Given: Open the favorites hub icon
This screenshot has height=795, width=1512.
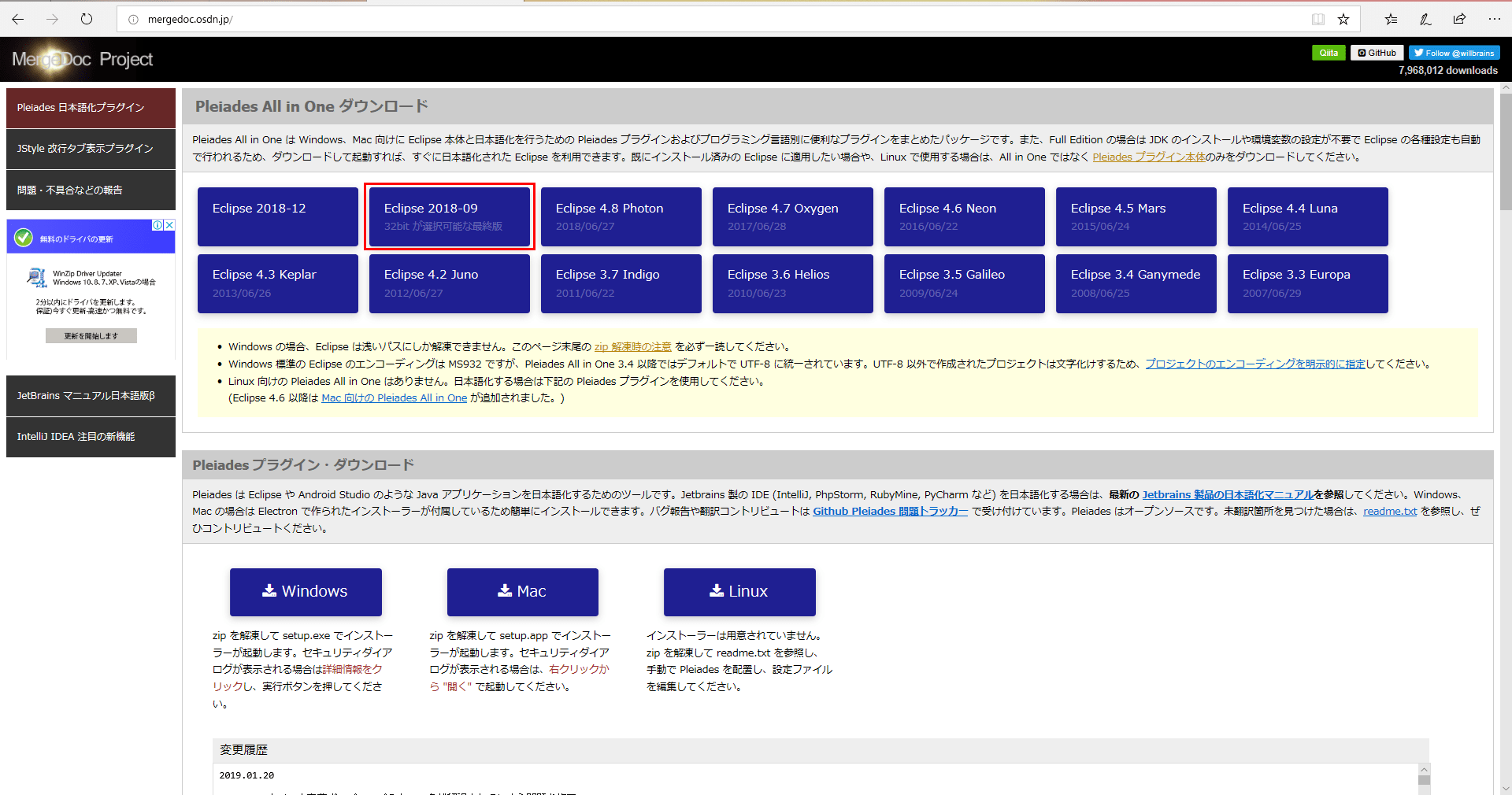Looking at the screenshot, I should tap(1392, 19).
